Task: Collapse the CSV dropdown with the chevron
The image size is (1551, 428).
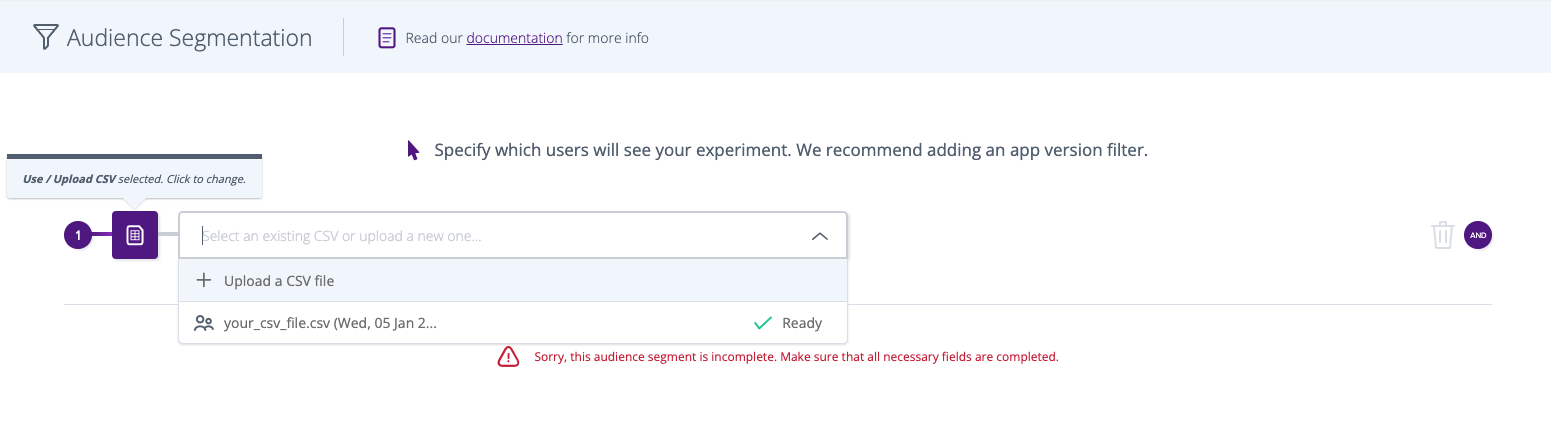Action: 819,237
